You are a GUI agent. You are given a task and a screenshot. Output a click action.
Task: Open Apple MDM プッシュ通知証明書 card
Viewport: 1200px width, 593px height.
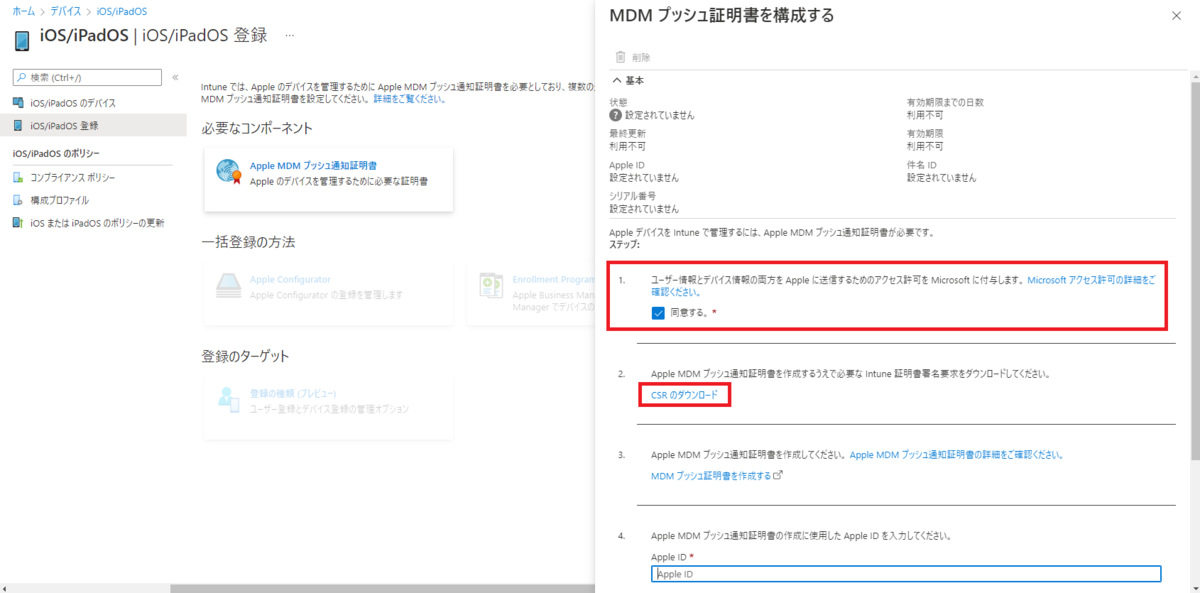pyautogui.click(x=328, y=180)
